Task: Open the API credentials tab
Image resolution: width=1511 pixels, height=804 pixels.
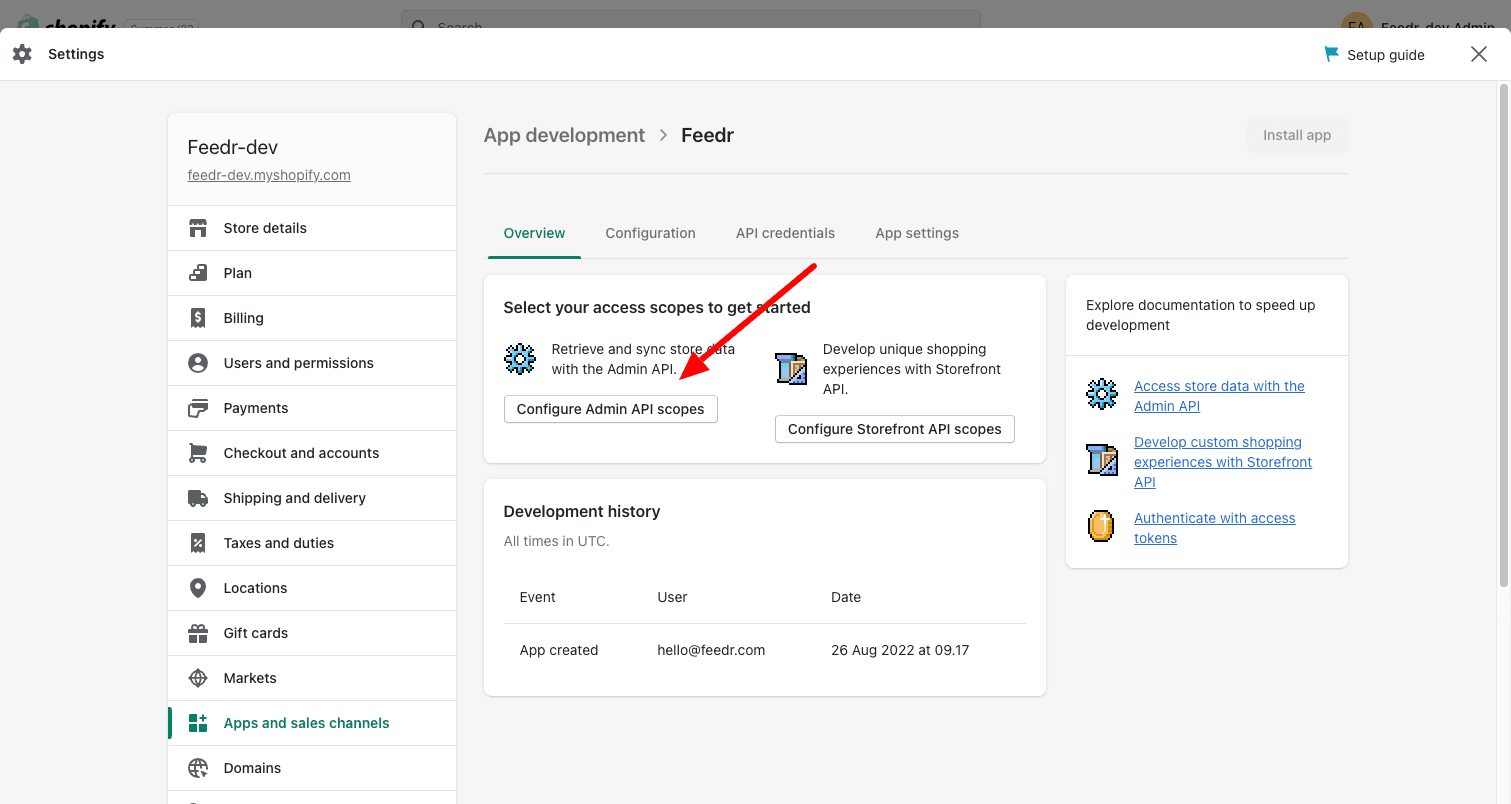Action: [x=785, y=233]
